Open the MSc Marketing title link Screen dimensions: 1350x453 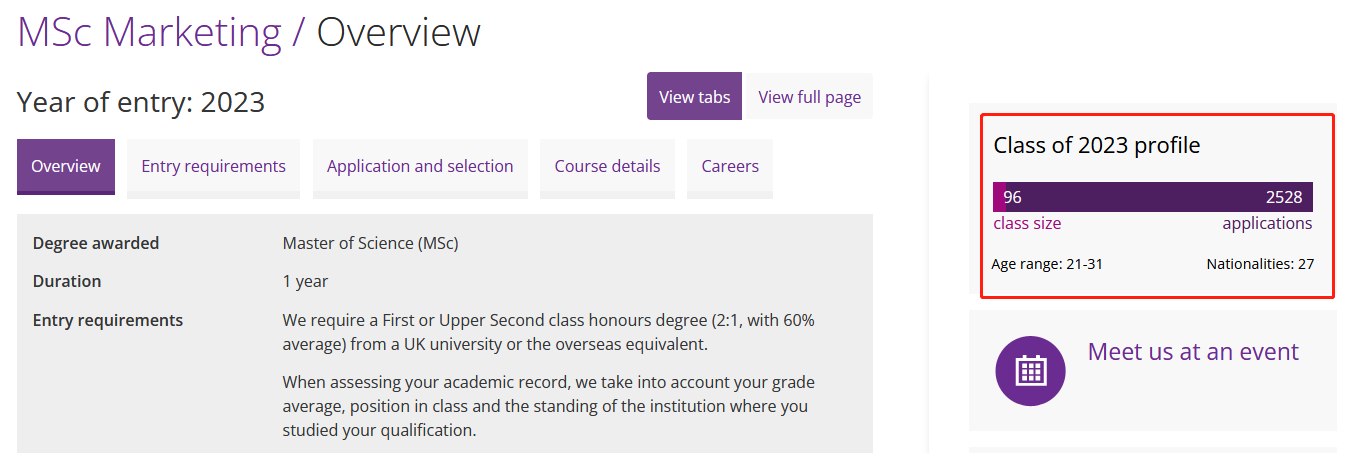coord(150,32)
